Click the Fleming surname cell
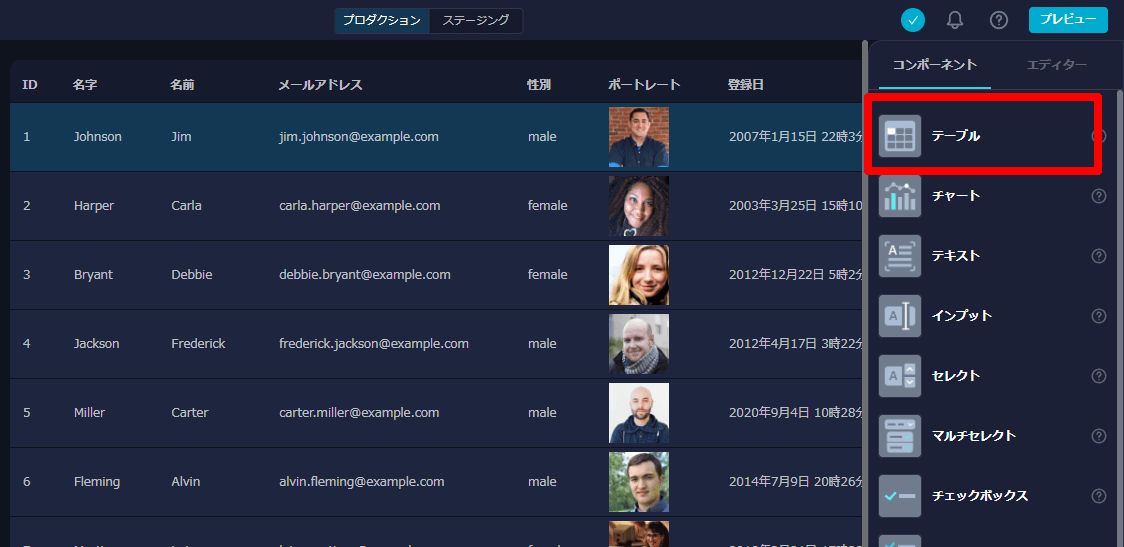1124x547 pixels. click(x=97, y=481)
